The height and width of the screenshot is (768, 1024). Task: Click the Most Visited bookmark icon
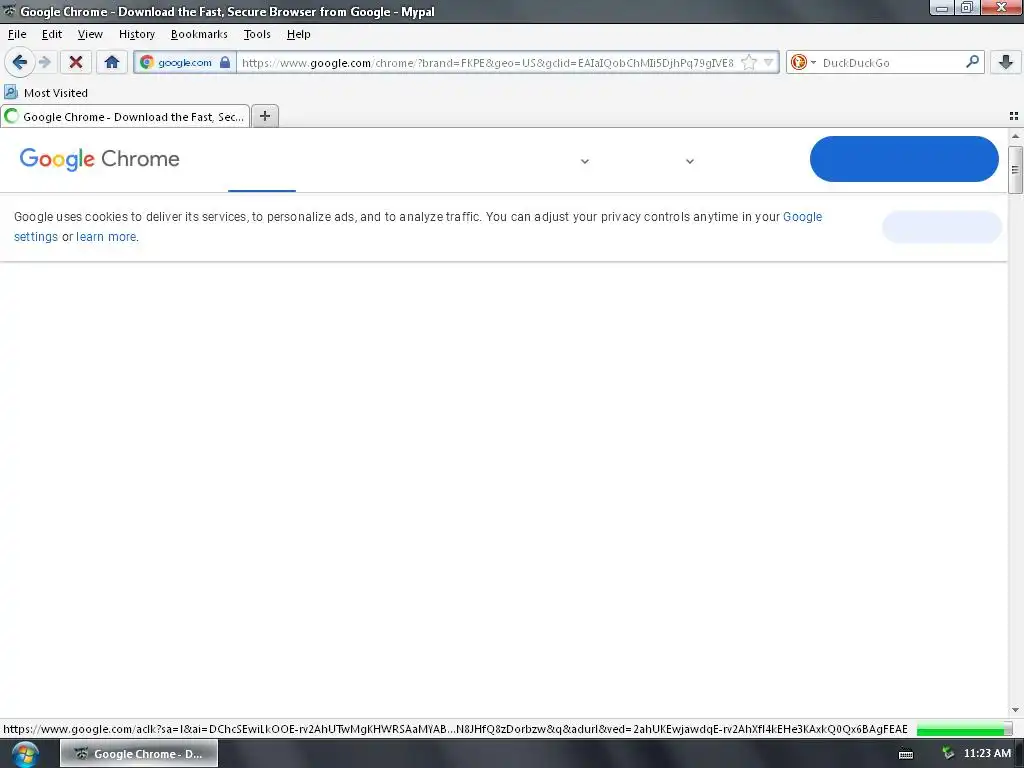click(x=11, y=92)
